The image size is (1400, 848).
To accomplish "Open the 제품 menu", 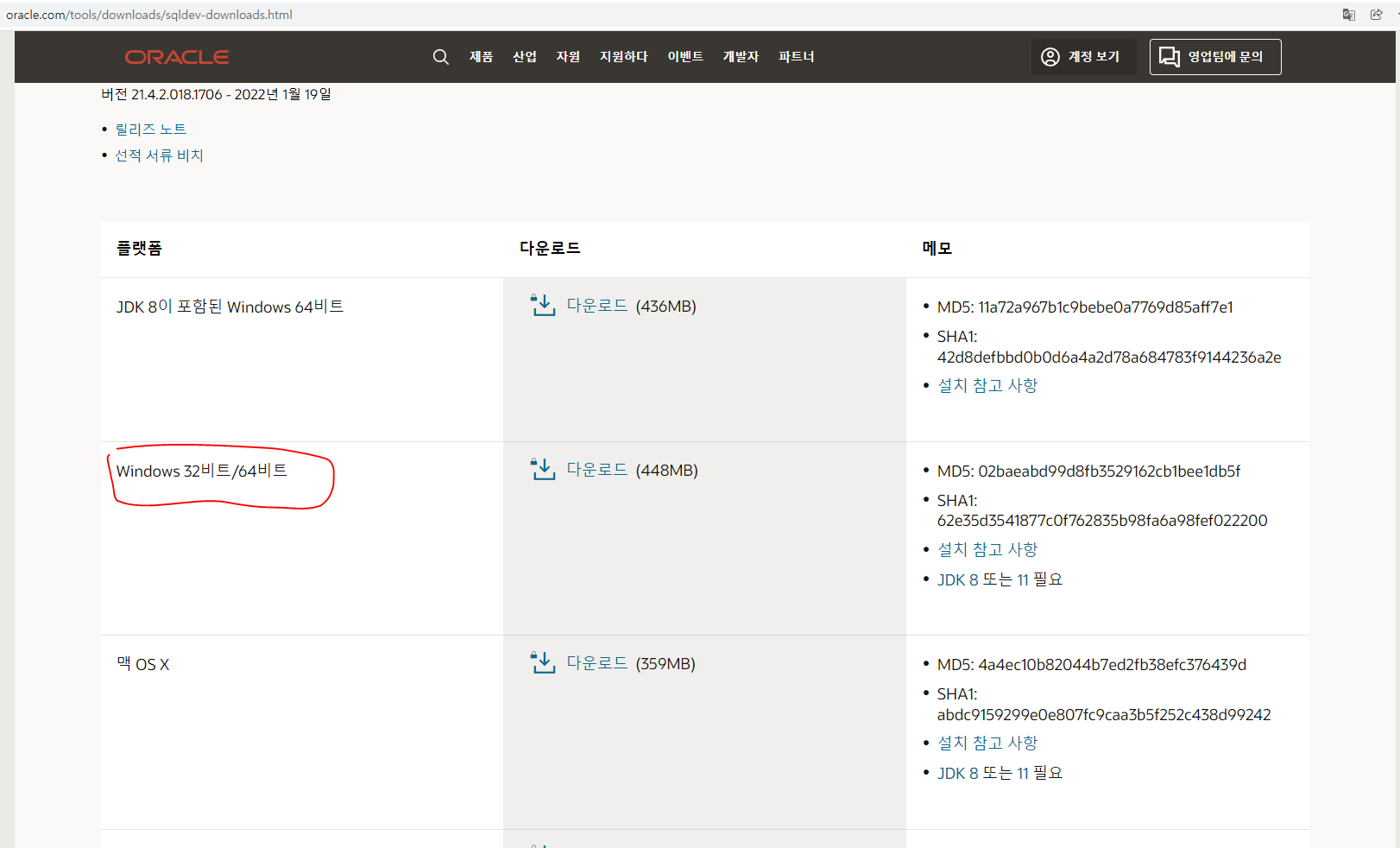I will click(x=481, y=57).
